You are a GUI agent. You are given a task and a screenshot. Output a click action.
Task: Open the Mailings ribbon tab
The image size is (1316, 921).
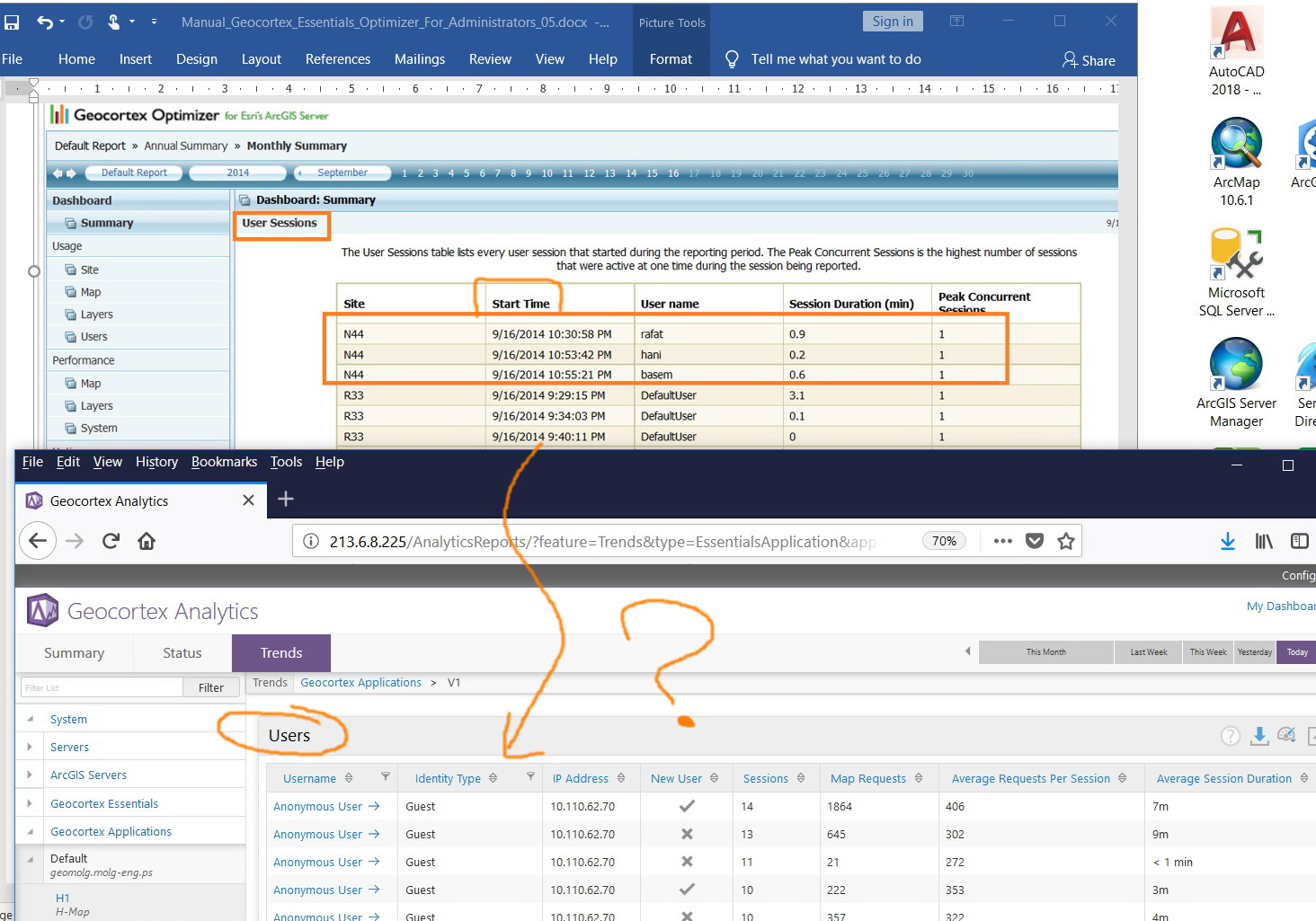[420, 59]
